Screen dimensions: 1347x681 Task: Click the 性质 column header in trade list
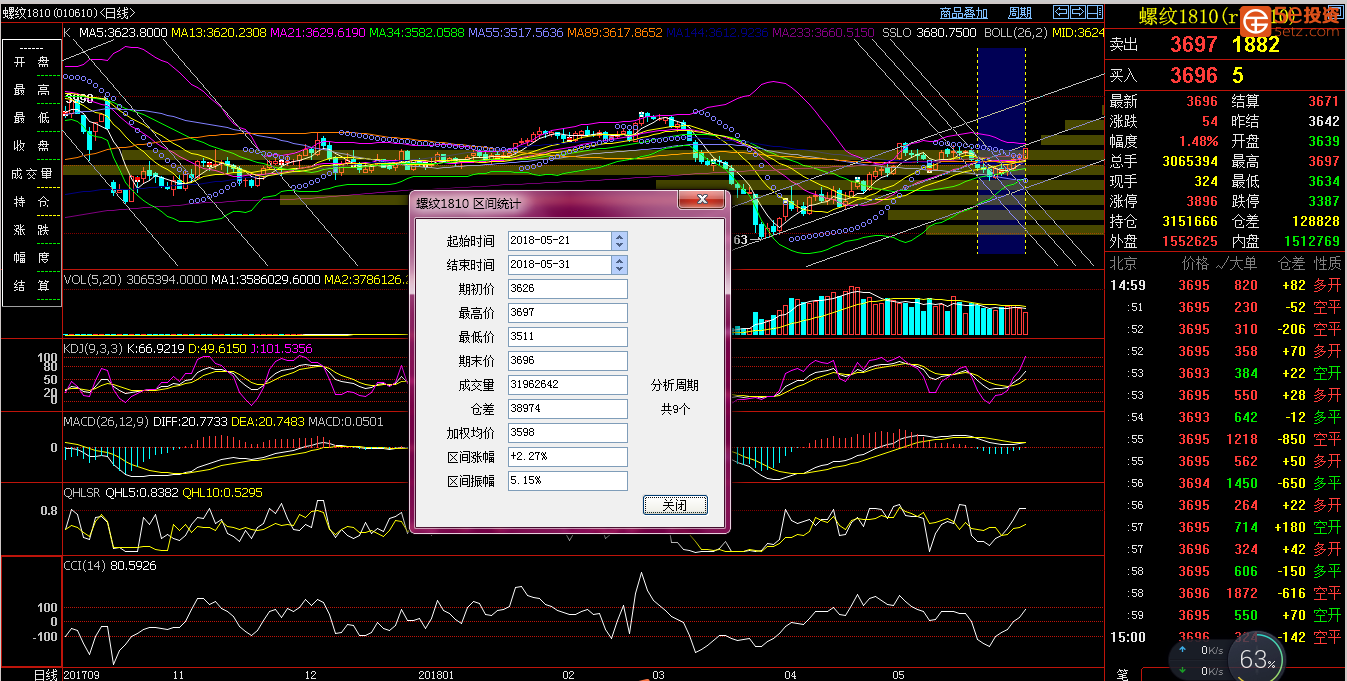[x=1327, y=264]
